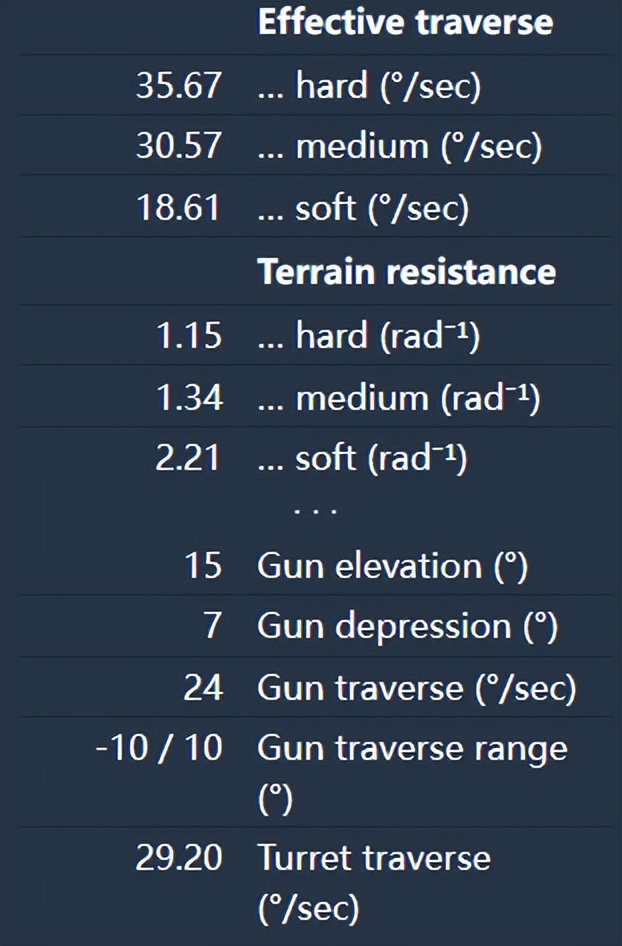Select the medium (°/sec) row label

[399, 147]
